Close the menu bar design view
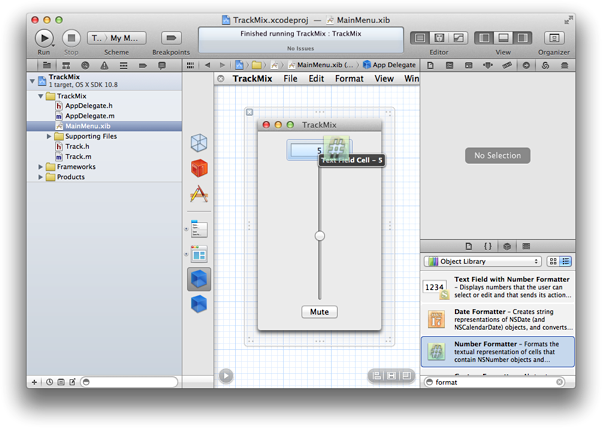 (221, 79)
